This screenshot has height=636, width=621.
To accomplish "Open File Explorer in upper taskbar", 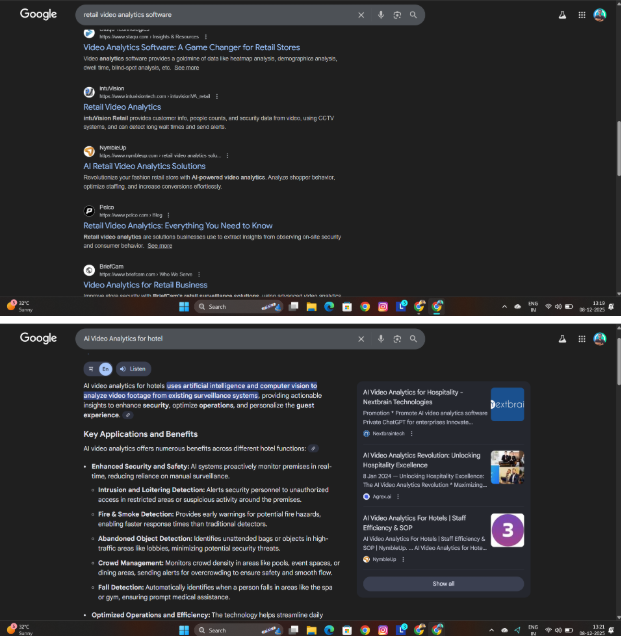I will (312, 307).
